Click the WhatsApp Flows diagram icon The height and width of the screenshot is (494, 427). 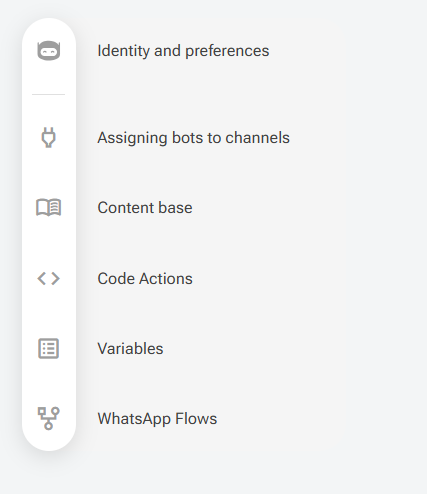(49, 418)
